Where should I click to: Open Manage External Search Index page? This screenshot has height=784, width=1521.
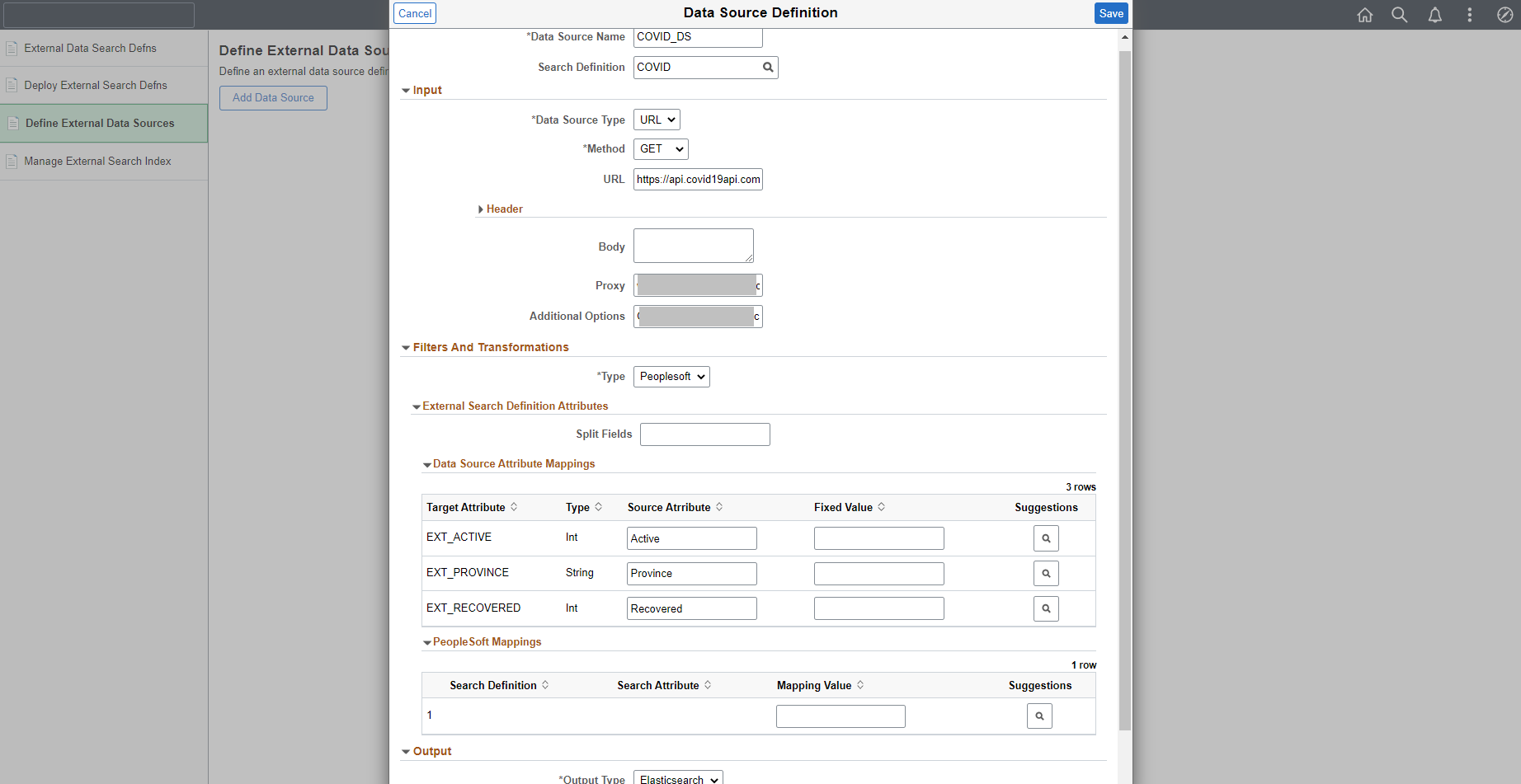pos(97,162)
